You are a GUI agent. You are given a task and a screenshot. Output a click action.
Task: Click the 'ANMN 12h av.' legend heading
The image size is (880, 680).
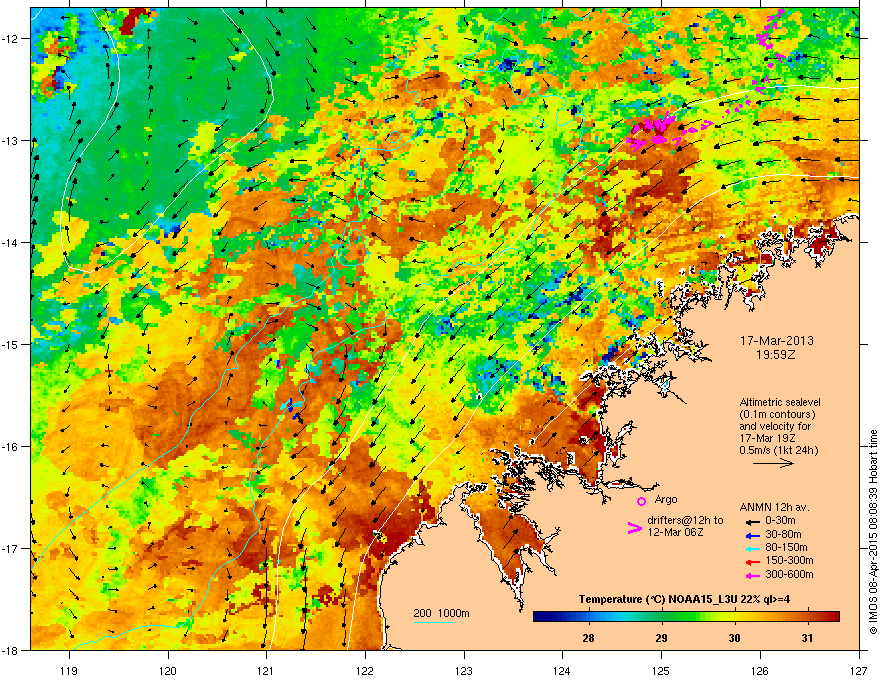774,508
